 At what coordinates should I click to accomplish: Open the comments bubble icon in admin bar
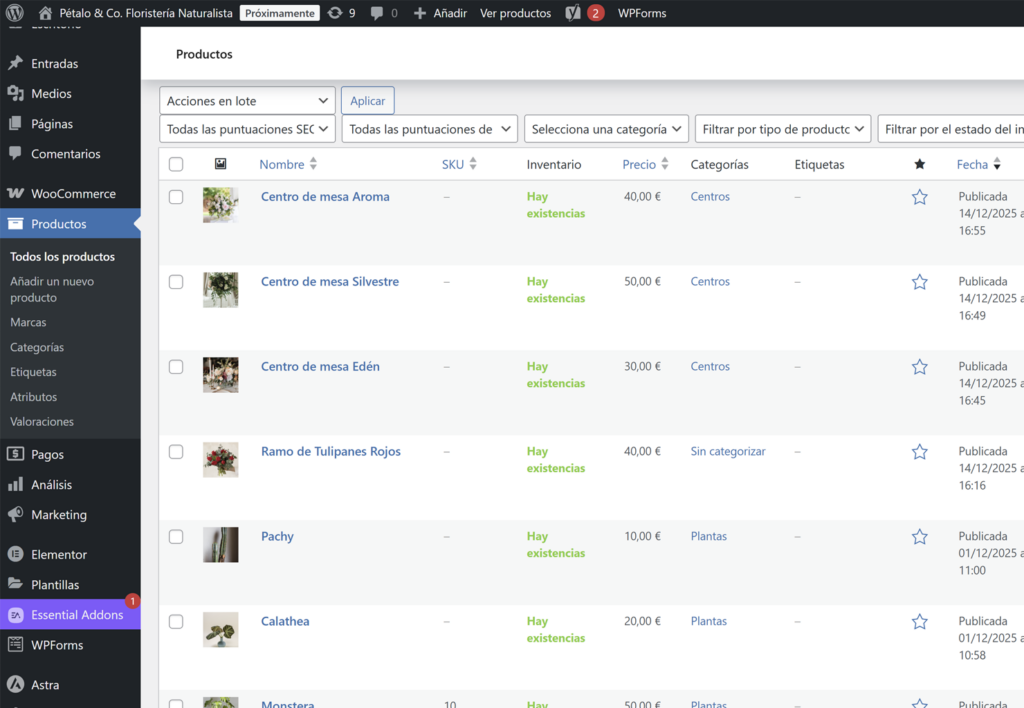pos(377,13)
